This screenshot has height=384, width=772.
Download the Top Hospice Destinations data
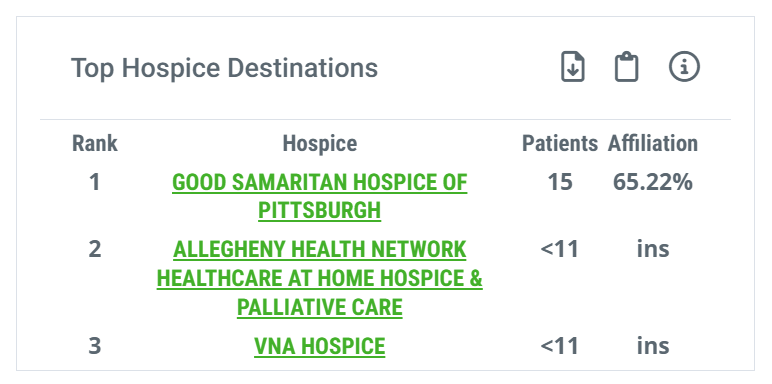573,66
